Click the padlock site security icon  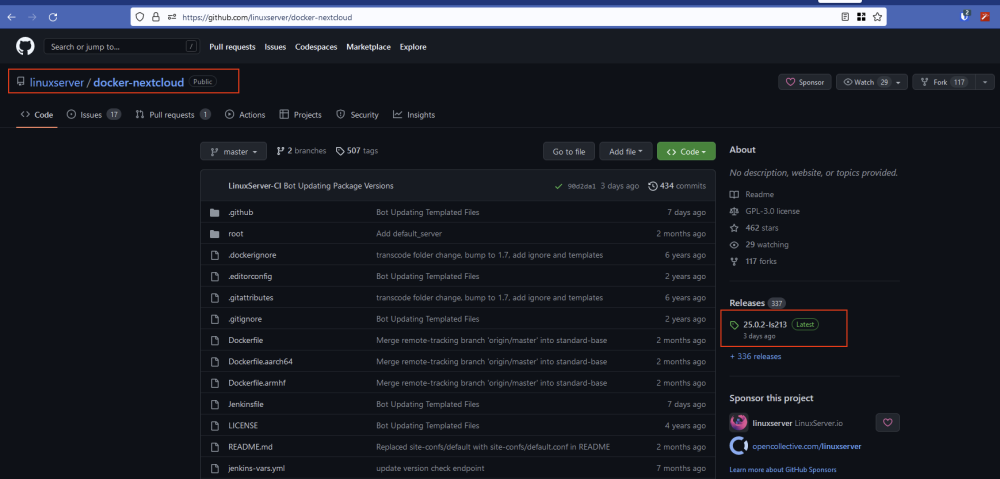click(x=156, y=17)
